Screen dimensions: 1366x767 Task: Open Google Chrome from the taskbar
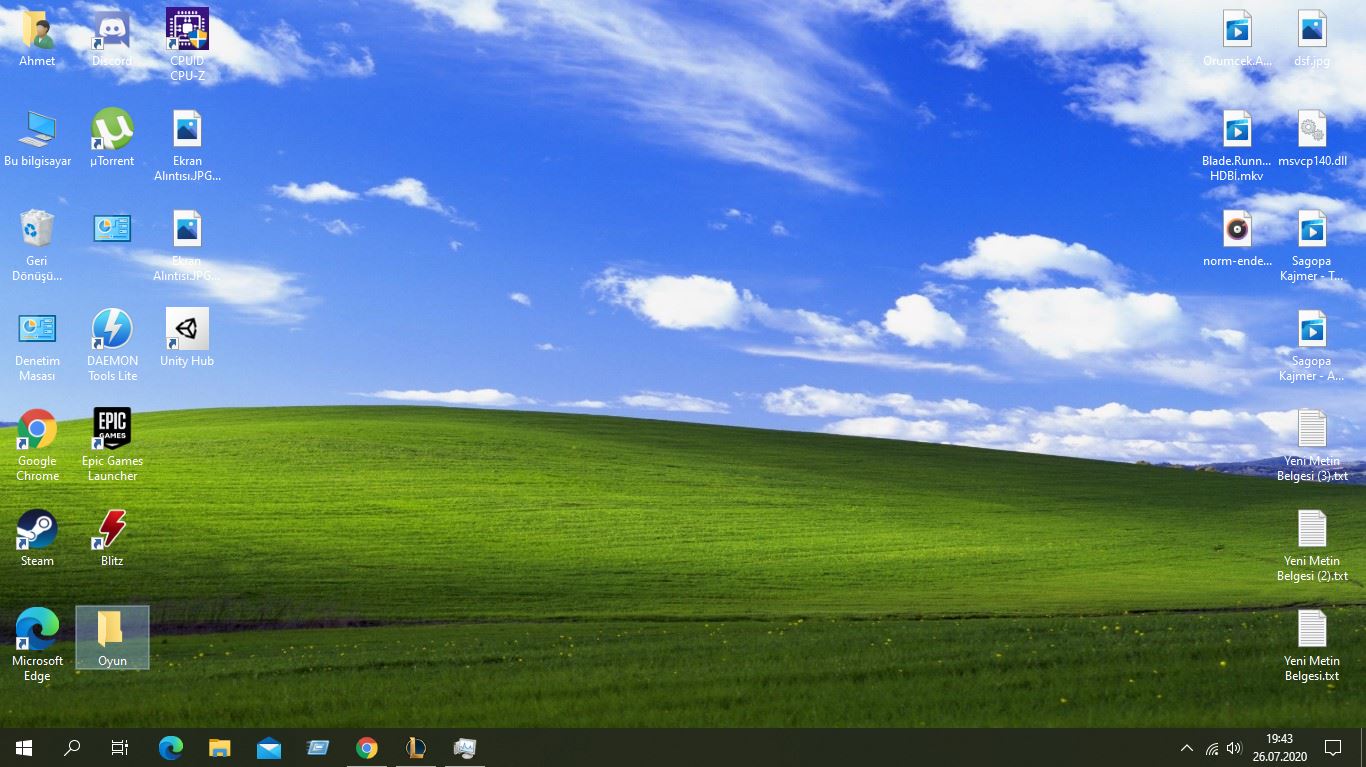pyautogui.click(x=367, y=747)
